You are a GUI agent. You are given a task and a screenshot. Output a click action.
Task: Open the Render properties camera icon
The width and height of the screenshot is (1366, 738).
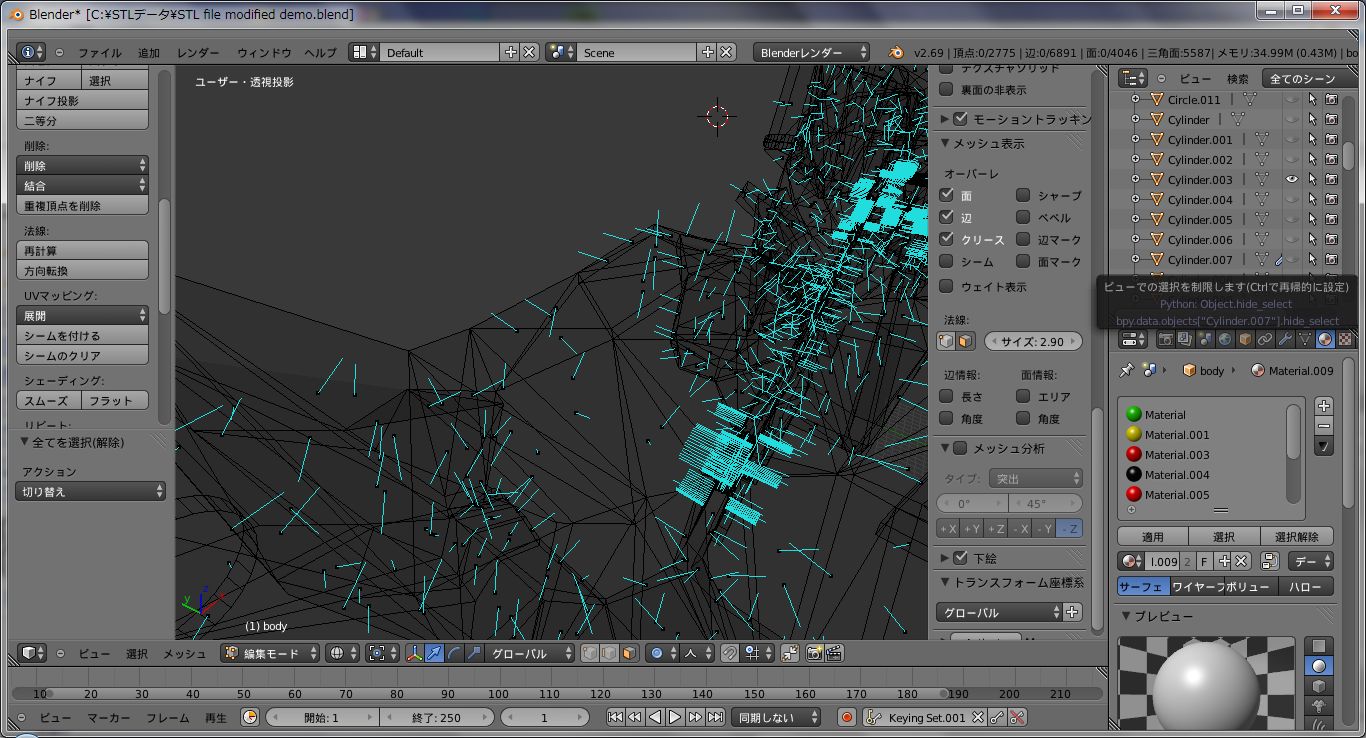(1167, 338)
